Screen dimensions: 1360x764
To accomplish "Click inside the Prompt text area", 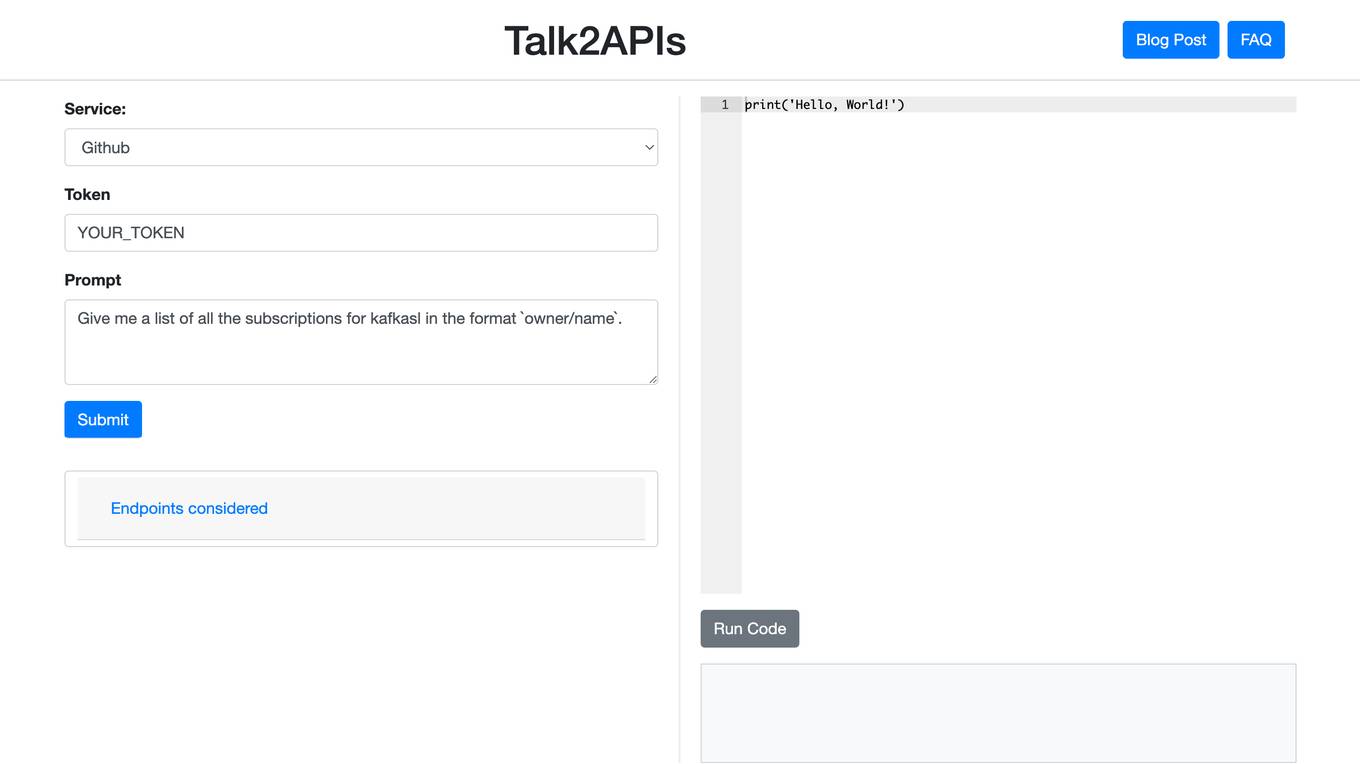I will click(x=361, y=342).
